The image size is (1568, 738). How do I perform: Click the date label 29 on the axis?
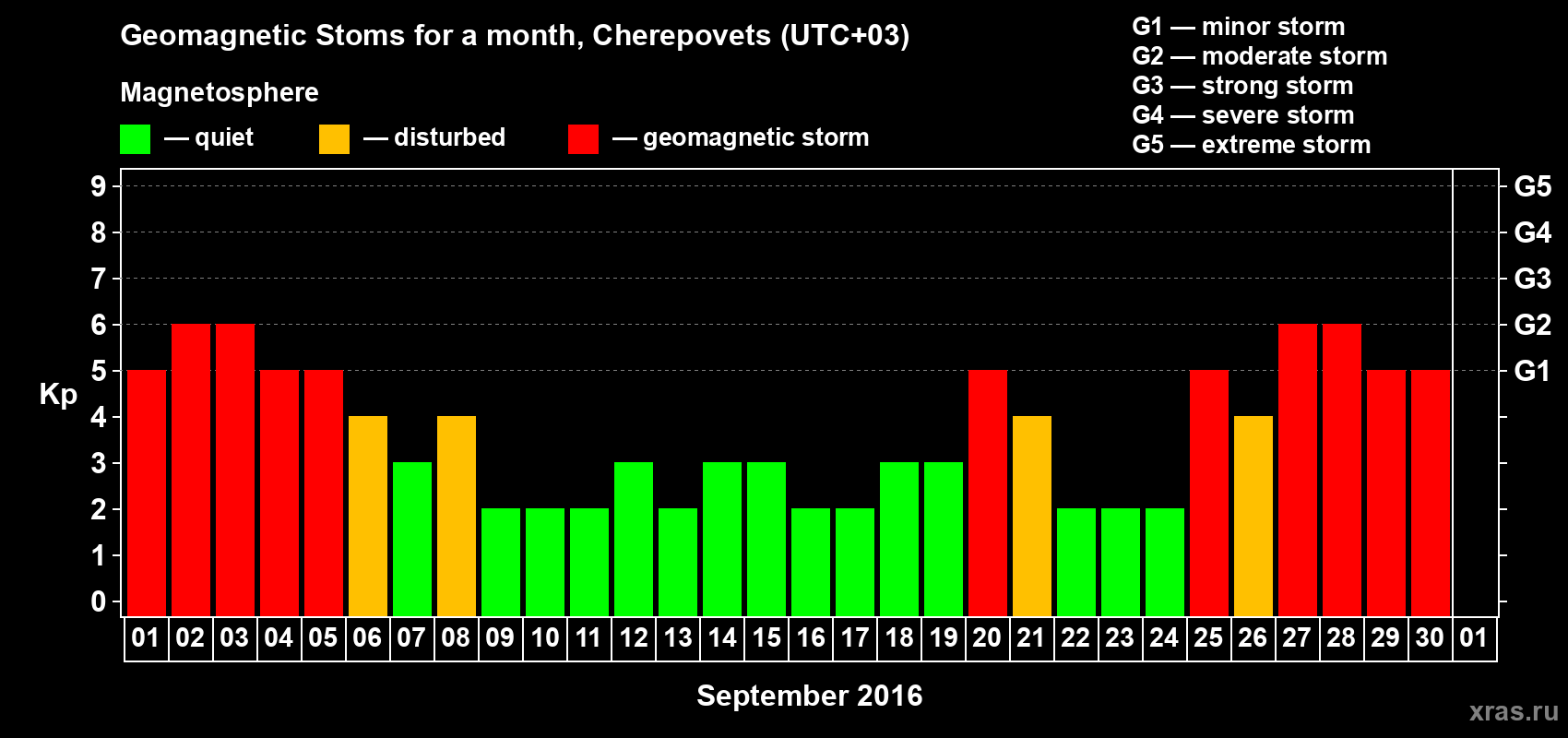tap(1385, 638)
